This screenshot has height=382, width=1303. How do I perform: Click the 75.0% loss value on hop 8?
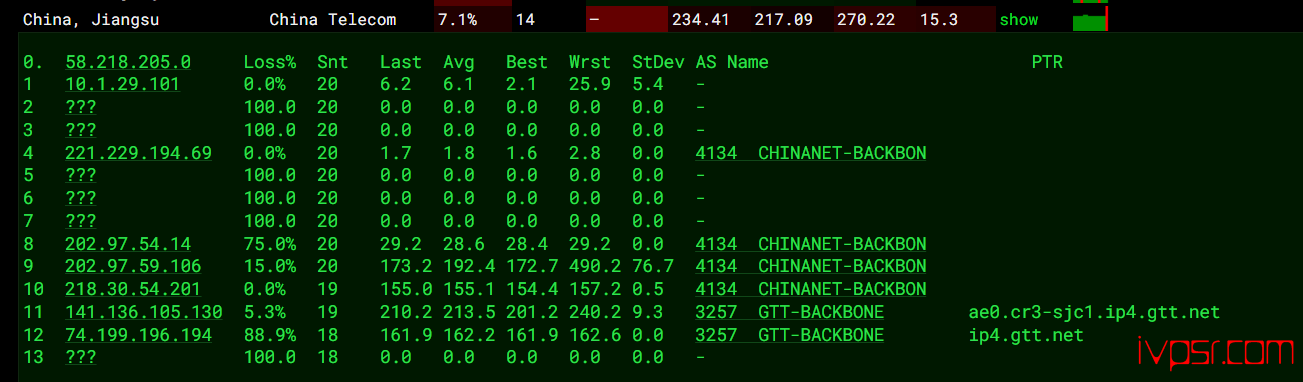click(270, 244)
